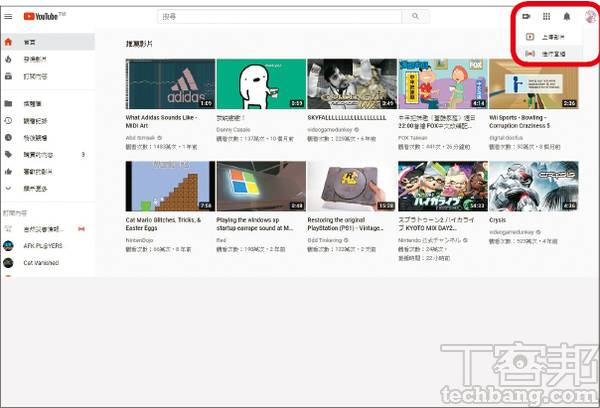Open the notifications bell
Image resolution: width=600 pixels, height=408 pixels.
click(567, 16)
